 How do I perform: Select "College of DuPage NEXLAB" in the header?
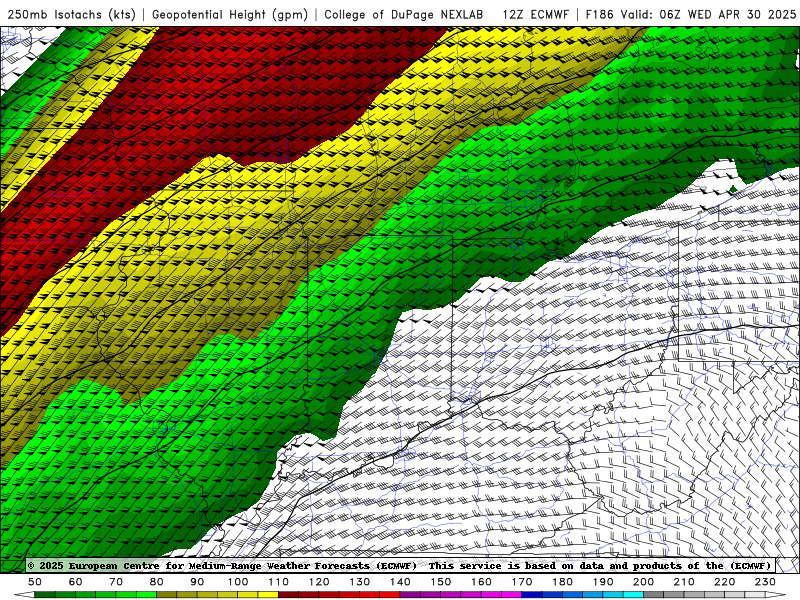coord(403,14)
